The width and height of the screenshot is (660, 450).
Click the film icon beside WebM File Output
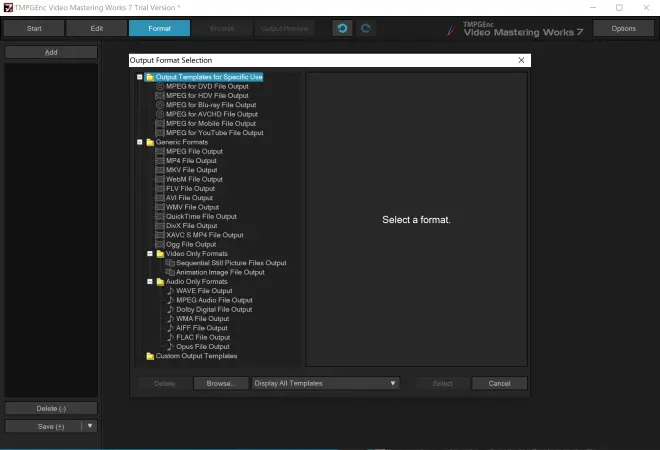tap(160, 179)
